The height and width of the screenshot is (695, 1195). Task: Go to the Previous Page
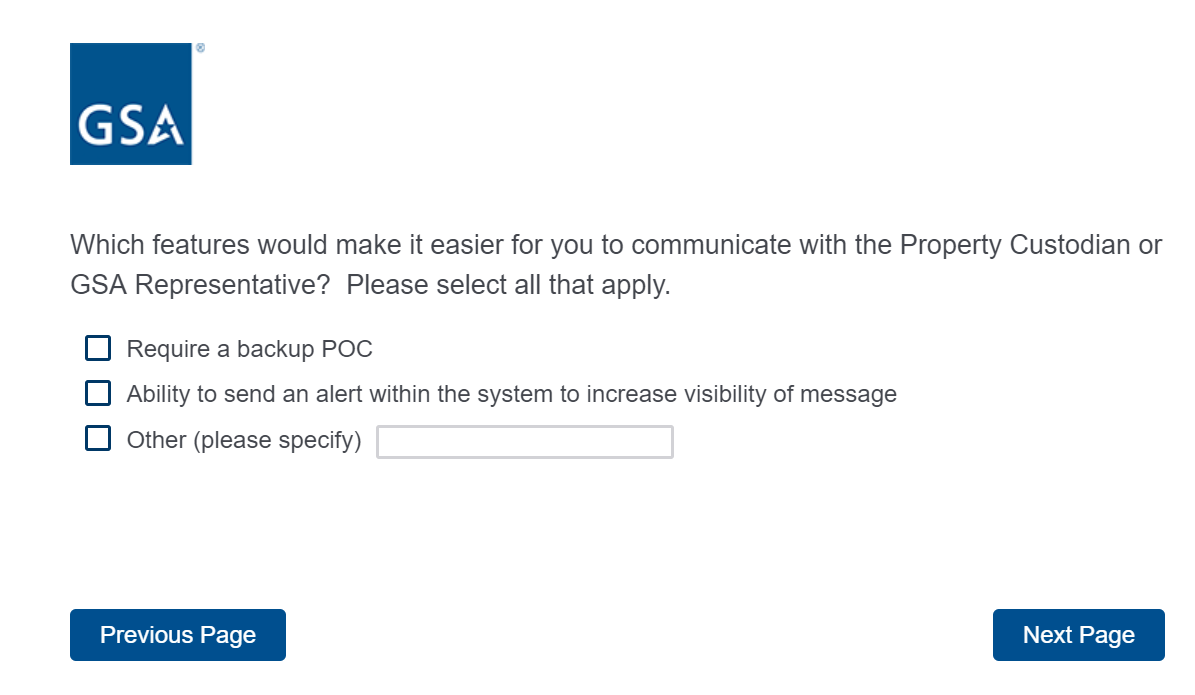(178, 635)
